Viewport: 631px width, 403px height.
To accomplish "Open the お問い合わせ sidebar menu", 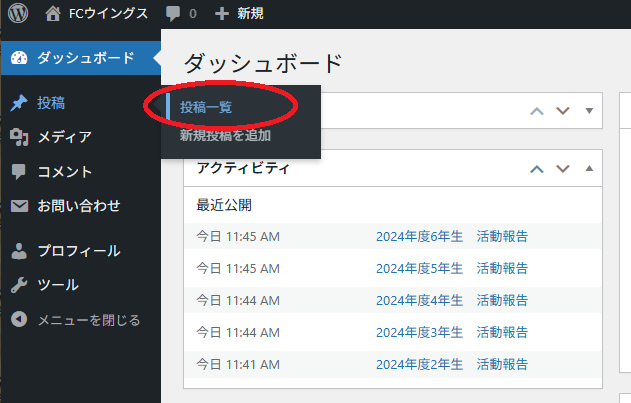I will coord(77,205).
